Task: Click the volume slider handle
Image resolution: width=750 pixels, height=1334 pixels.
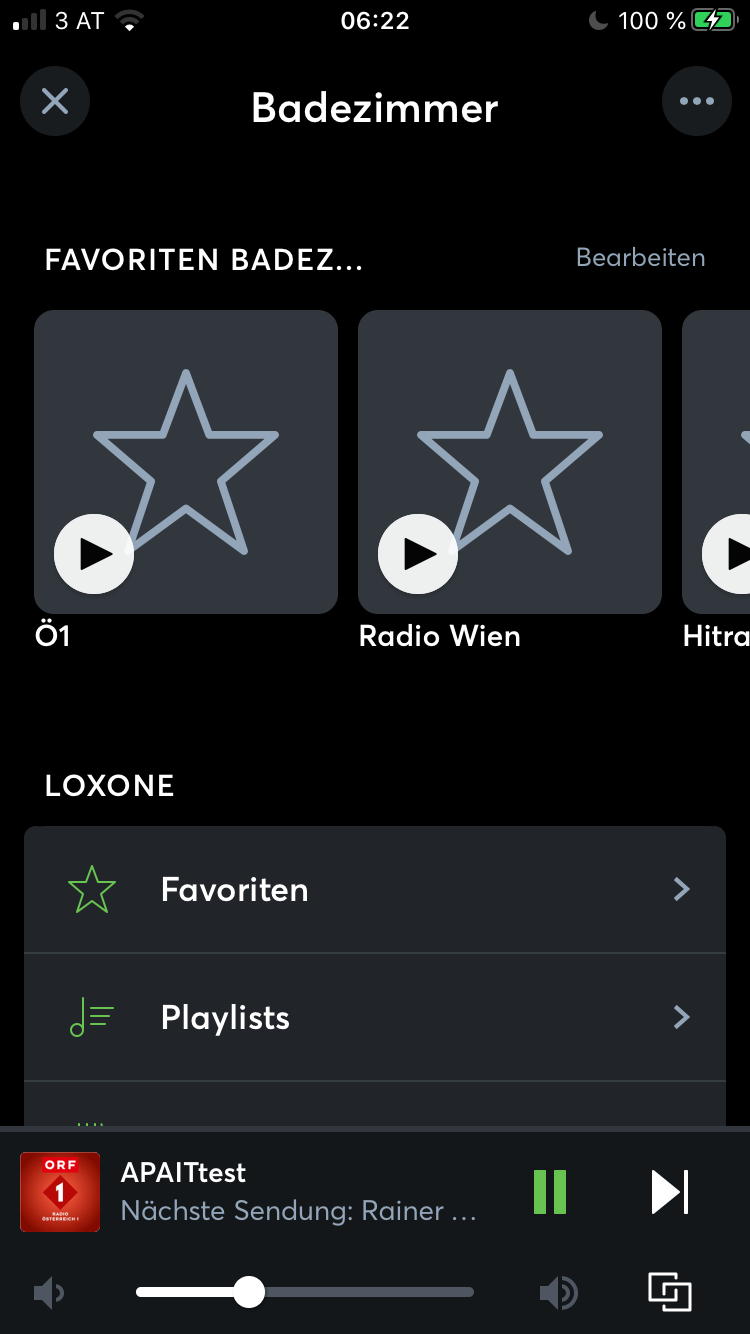Action: click(x=248, y=1292)
